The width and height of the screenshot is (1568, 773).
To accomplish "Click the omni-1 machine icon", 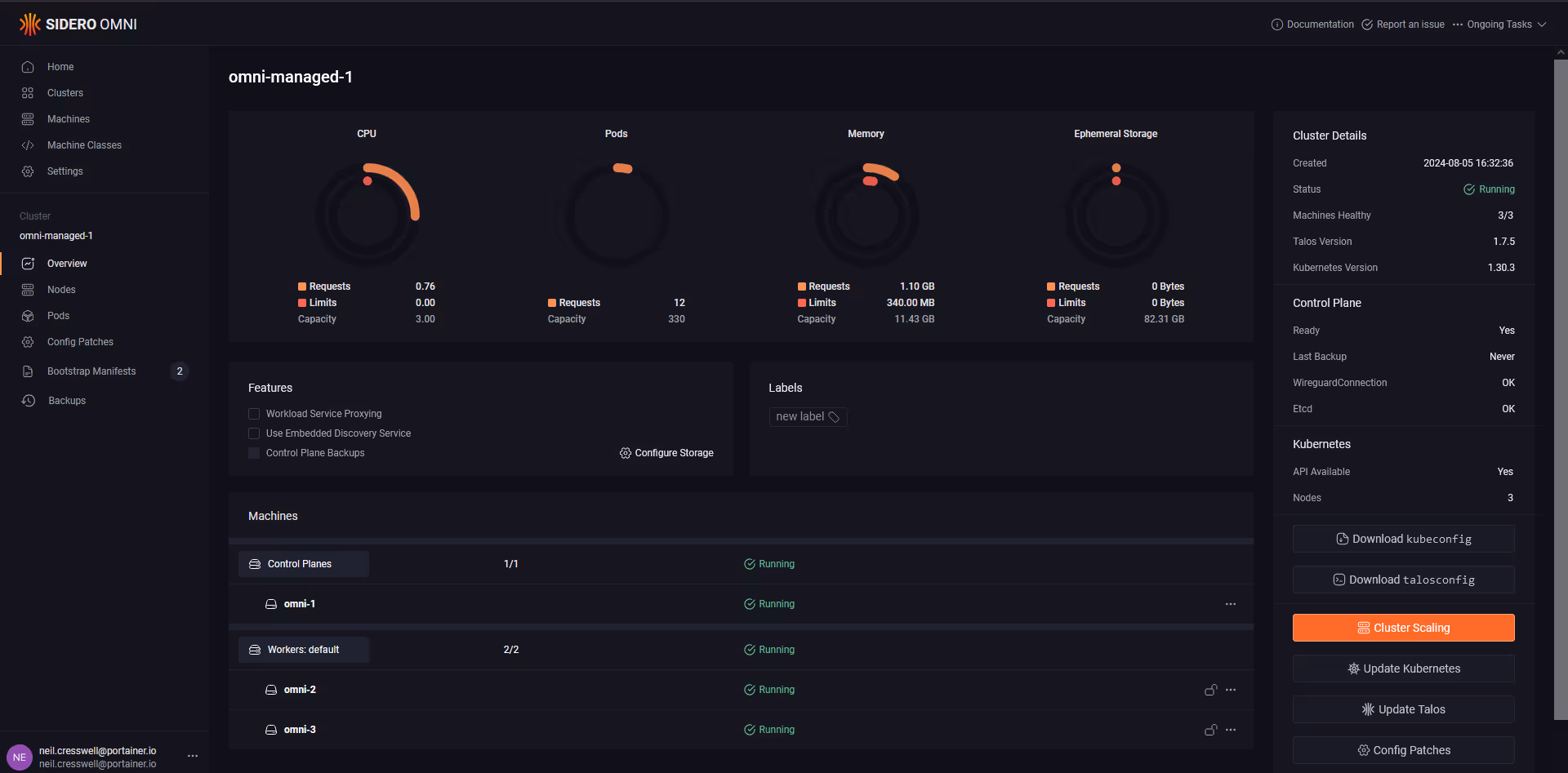I will (x=271, y=604).
